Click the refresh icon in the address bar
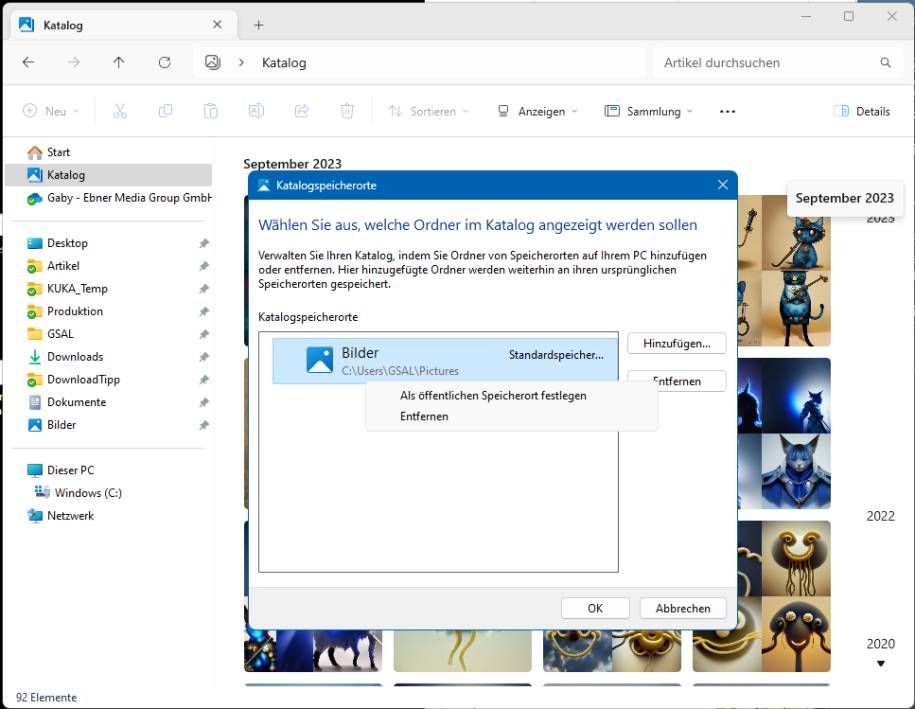 pos(164,62)
